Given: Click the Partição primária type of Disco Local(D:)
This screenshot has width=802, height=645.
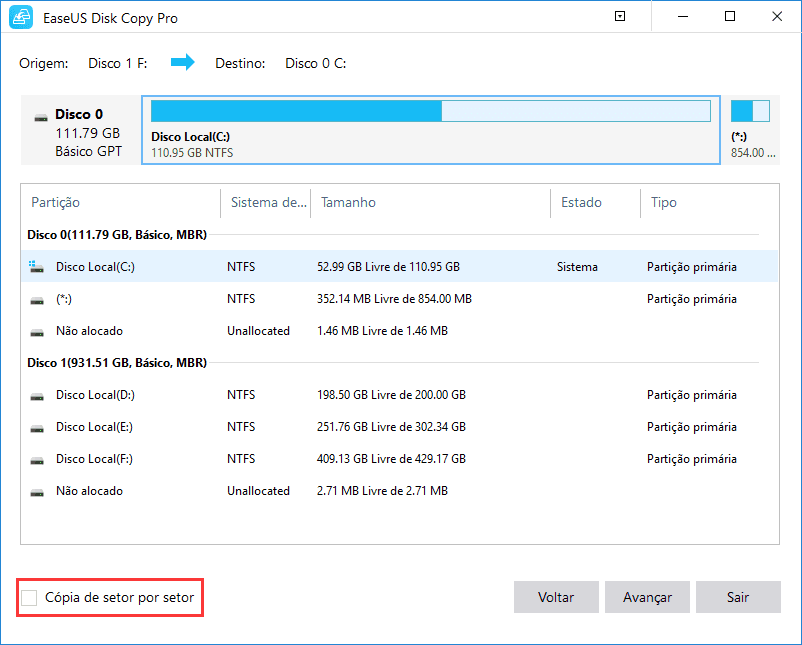Looking at the screenshot, I should coord(692,395).
